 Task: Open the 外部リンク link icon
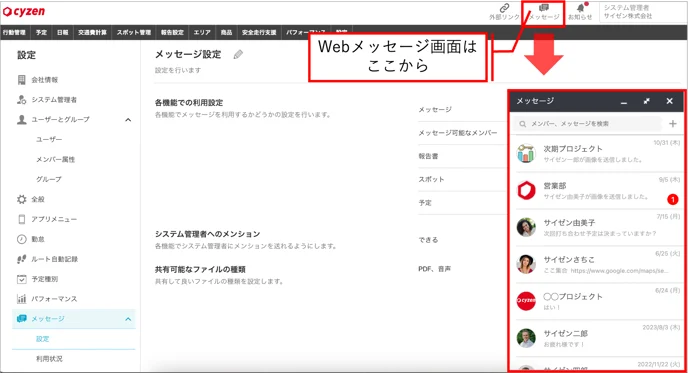tap(504, 8)
